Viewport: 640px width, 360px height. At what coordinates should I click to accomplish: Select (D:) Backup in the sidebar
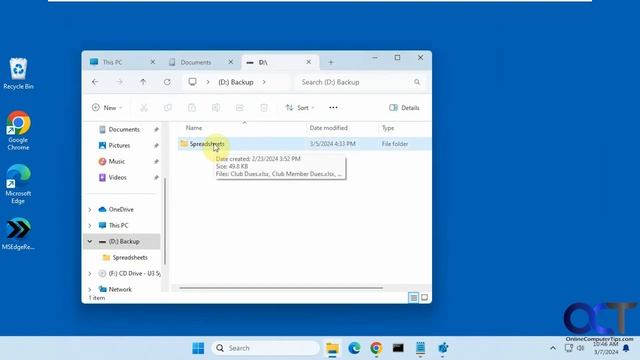click(124, 241)
